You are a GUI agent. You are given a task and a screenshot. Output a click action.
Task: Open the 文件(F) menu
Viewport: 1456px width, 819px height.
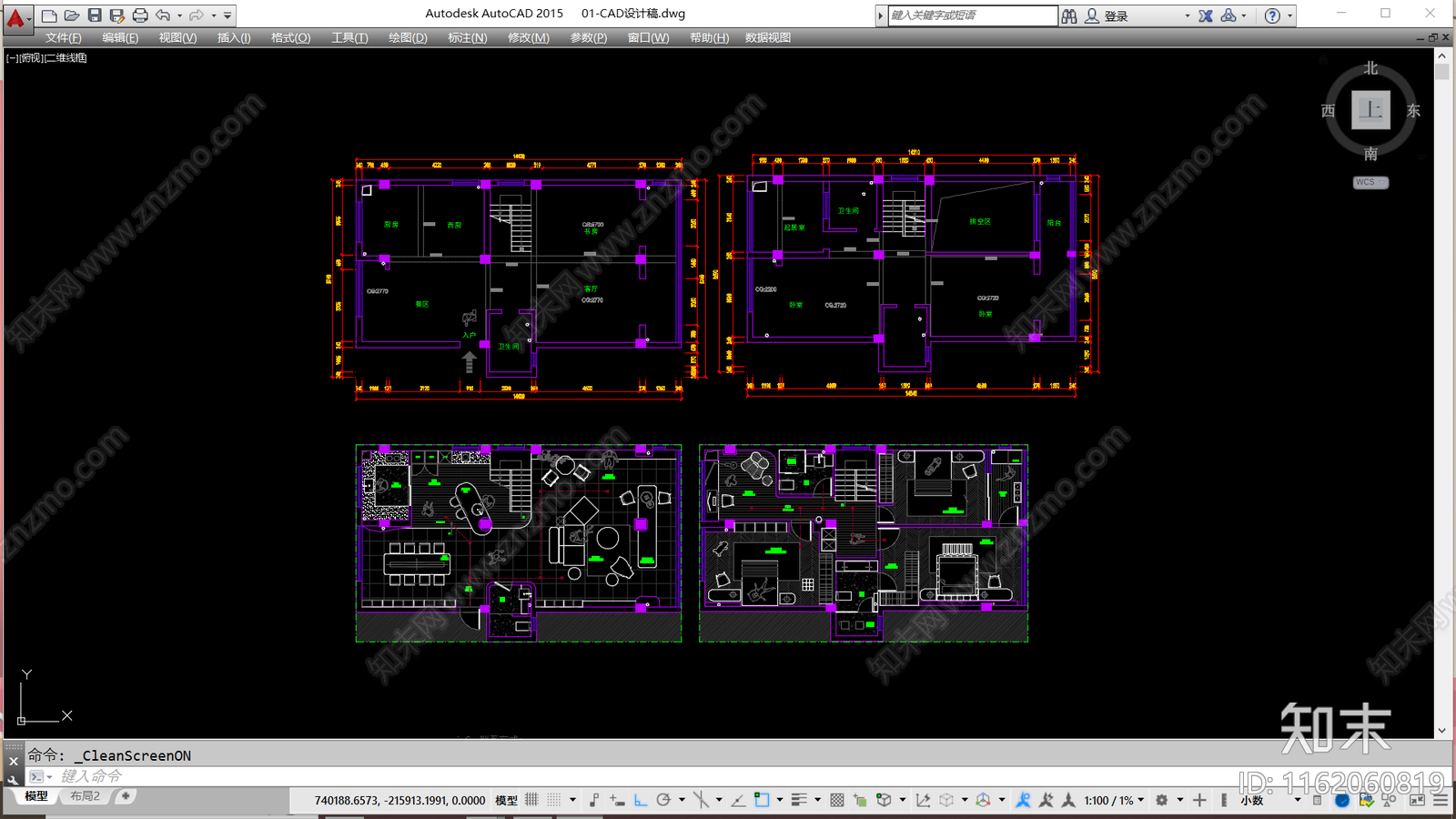[64, 38]
